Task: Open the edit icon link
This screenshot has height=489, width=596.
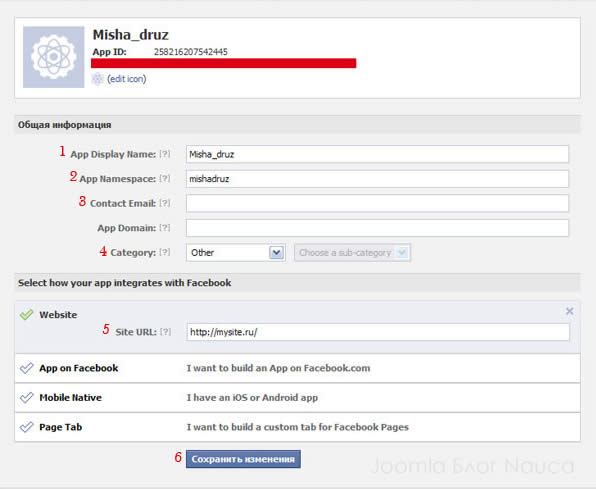Action: [127, 79]
